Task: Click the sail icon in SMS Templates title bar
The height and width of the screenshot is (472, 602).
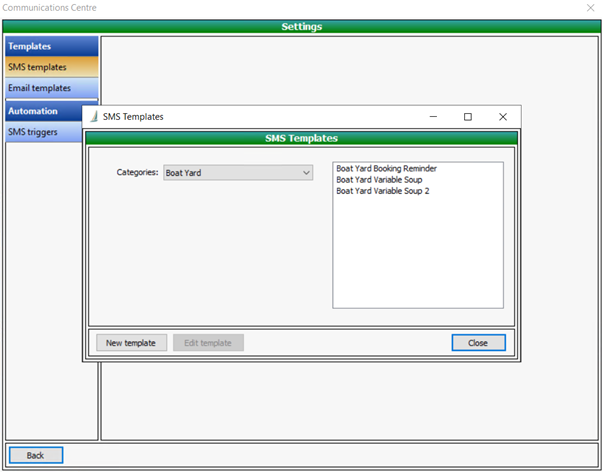Action: 94,117
